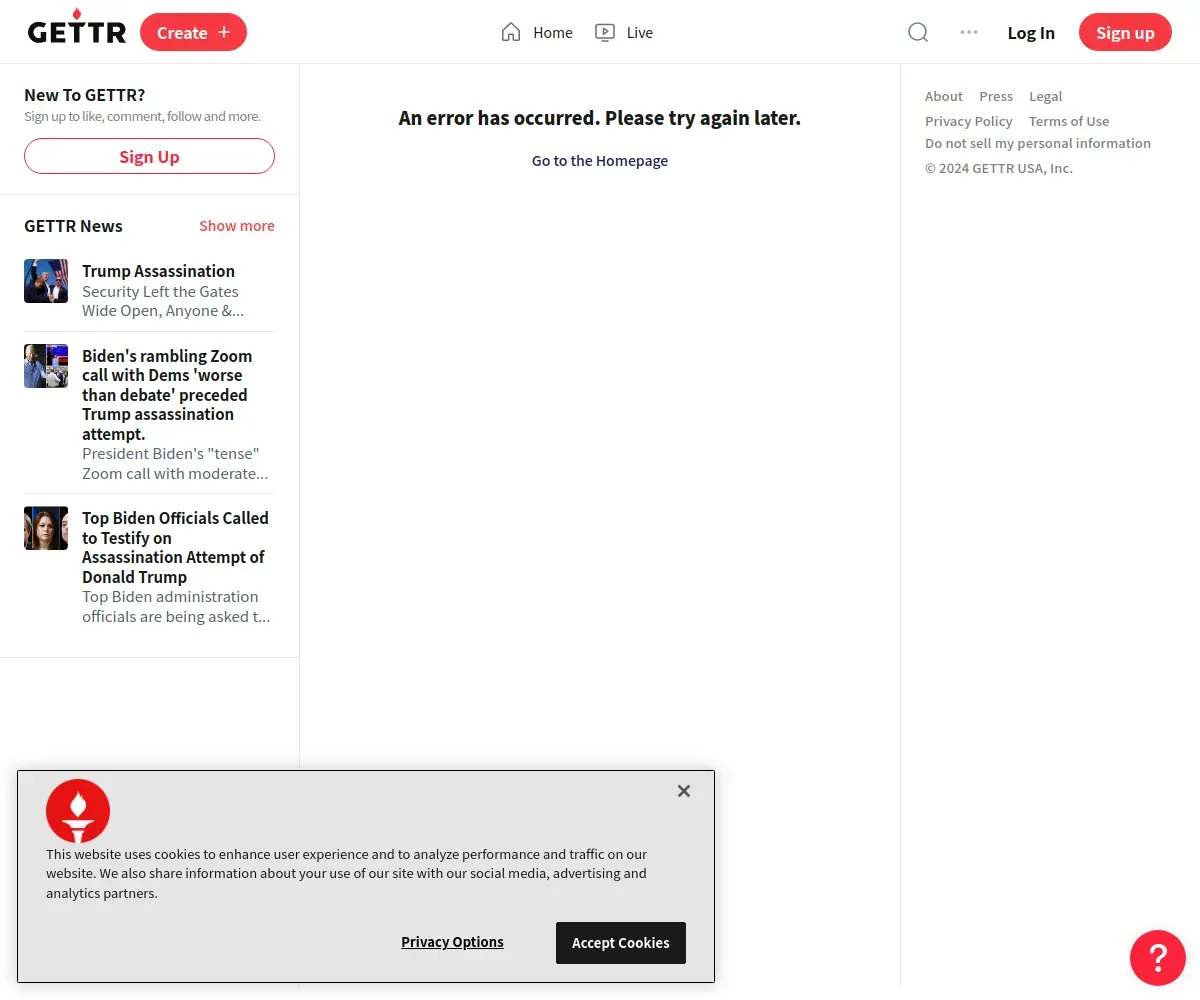Click "Top Biden administration officials" summary text
This screenshot has height=1000, width=1200.
[176, 607]
